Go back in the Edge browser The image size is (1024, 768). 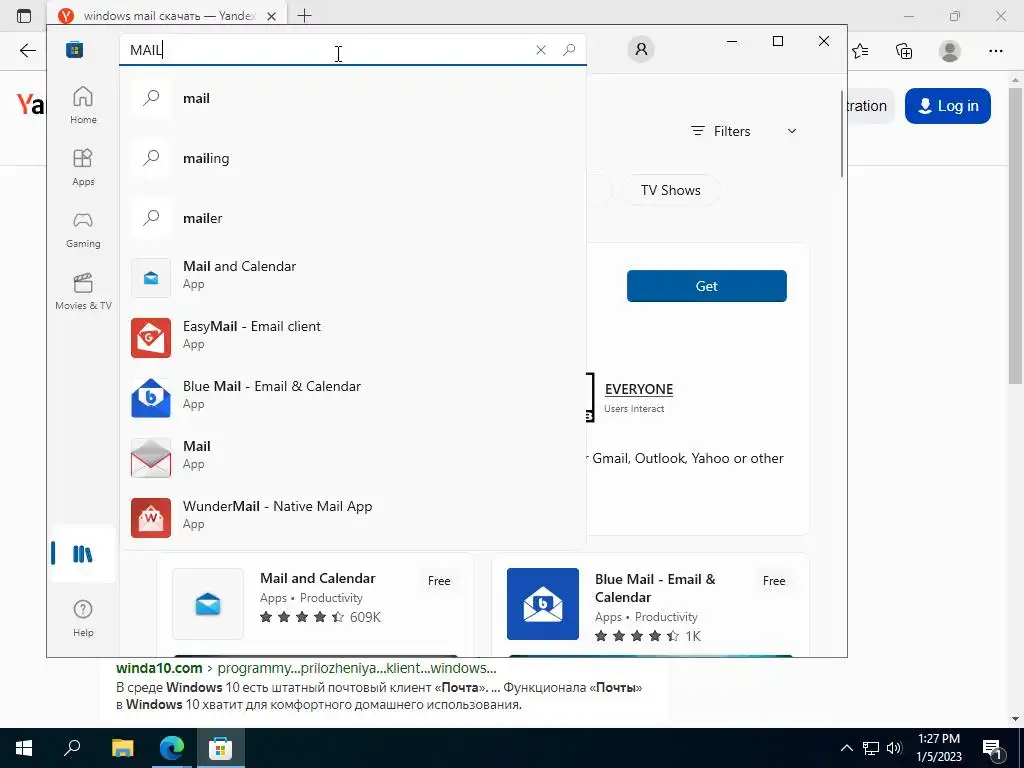tap(27, 50)
